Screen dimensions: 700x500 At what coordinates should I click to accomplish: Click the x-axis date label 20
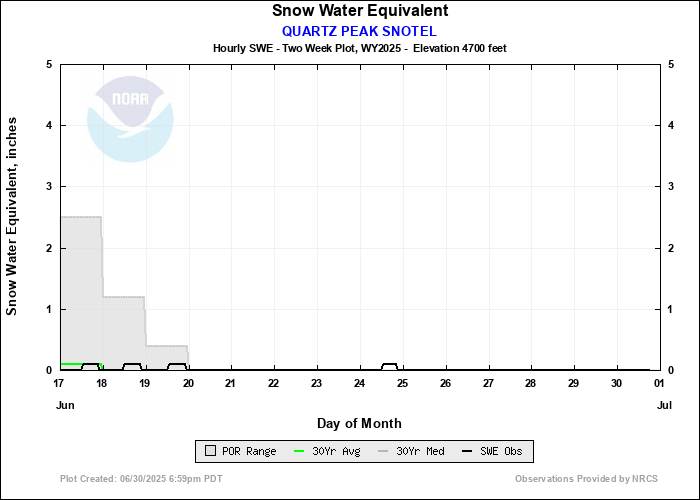[x=188, y=384]
